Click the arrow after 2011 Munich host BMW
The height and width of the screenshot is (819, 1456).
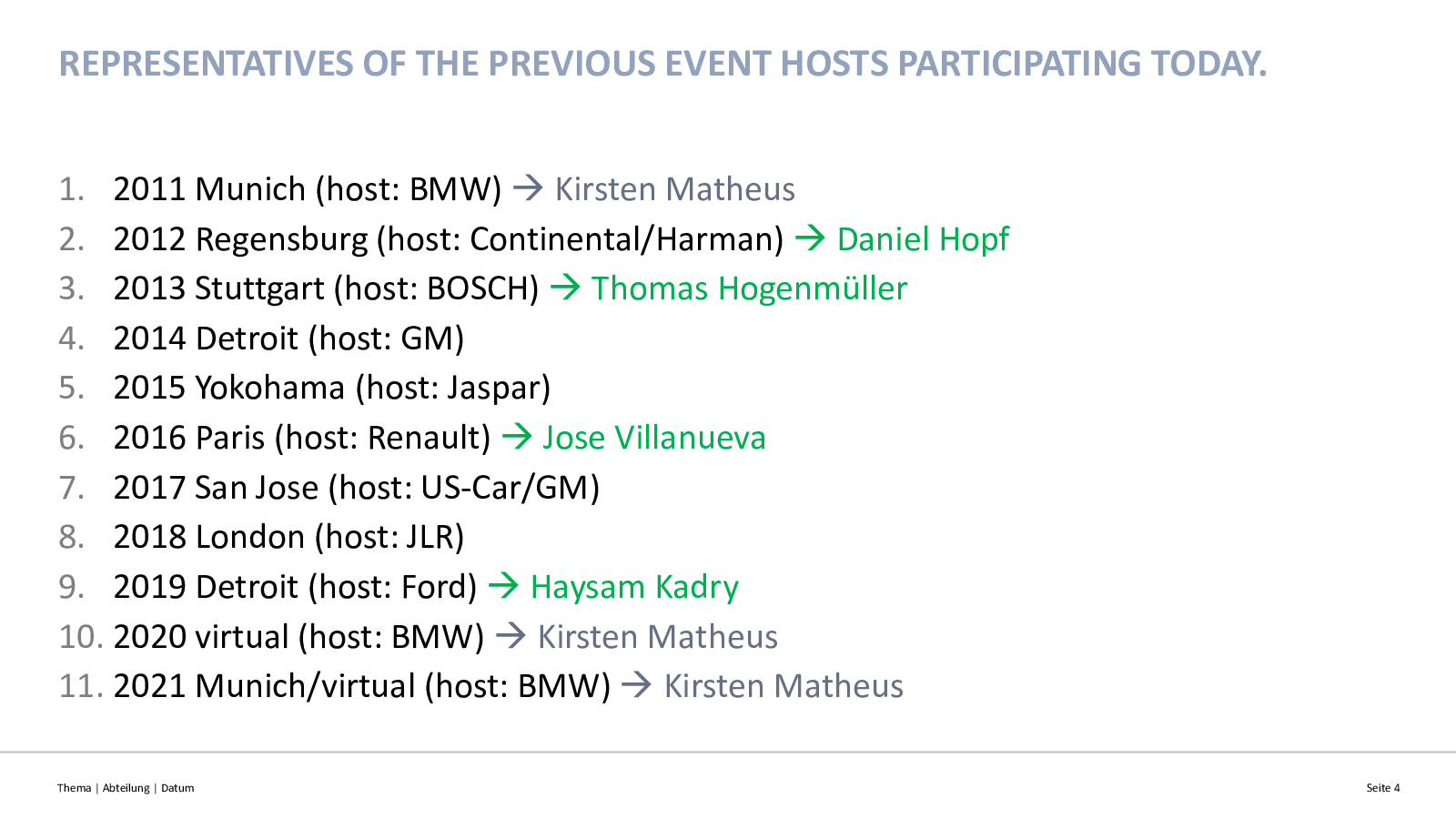tap(528, 189)
